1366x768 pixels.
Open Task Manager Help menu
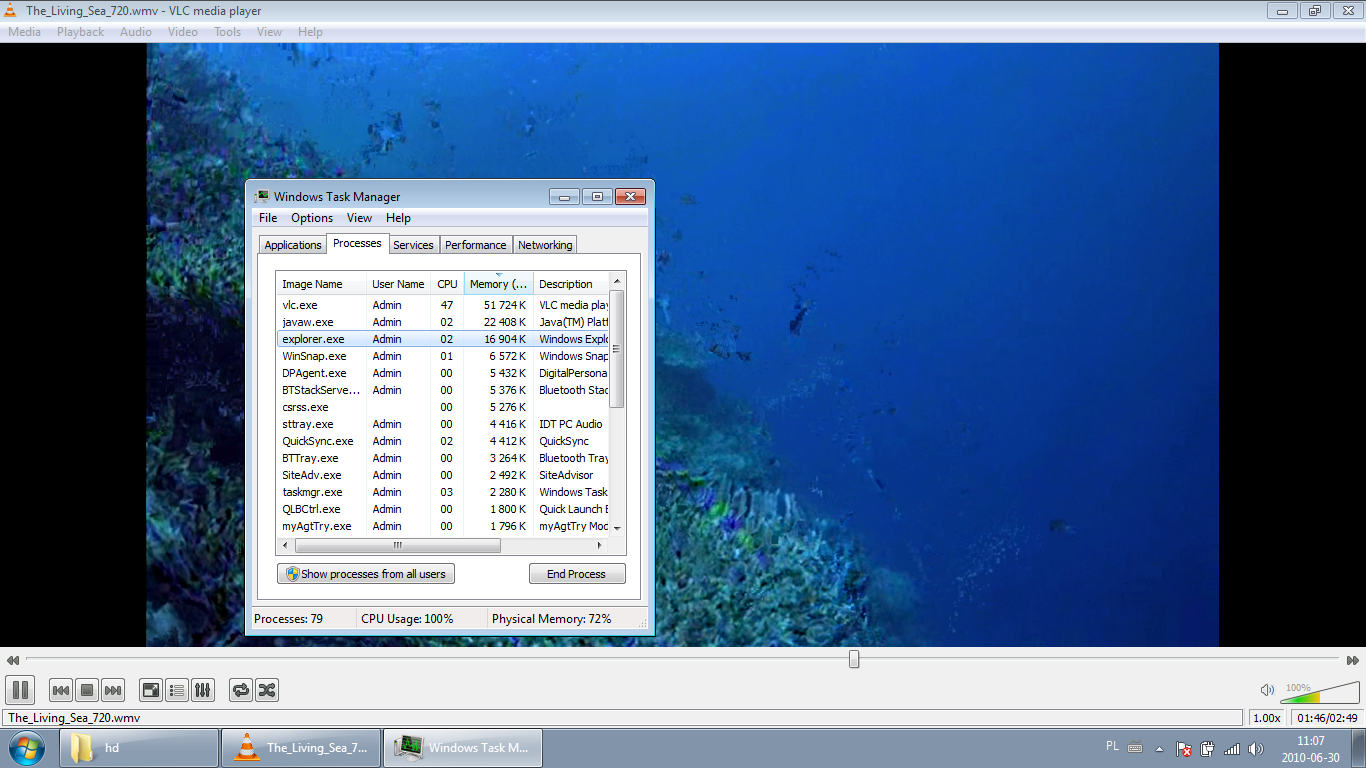point(398,218)
